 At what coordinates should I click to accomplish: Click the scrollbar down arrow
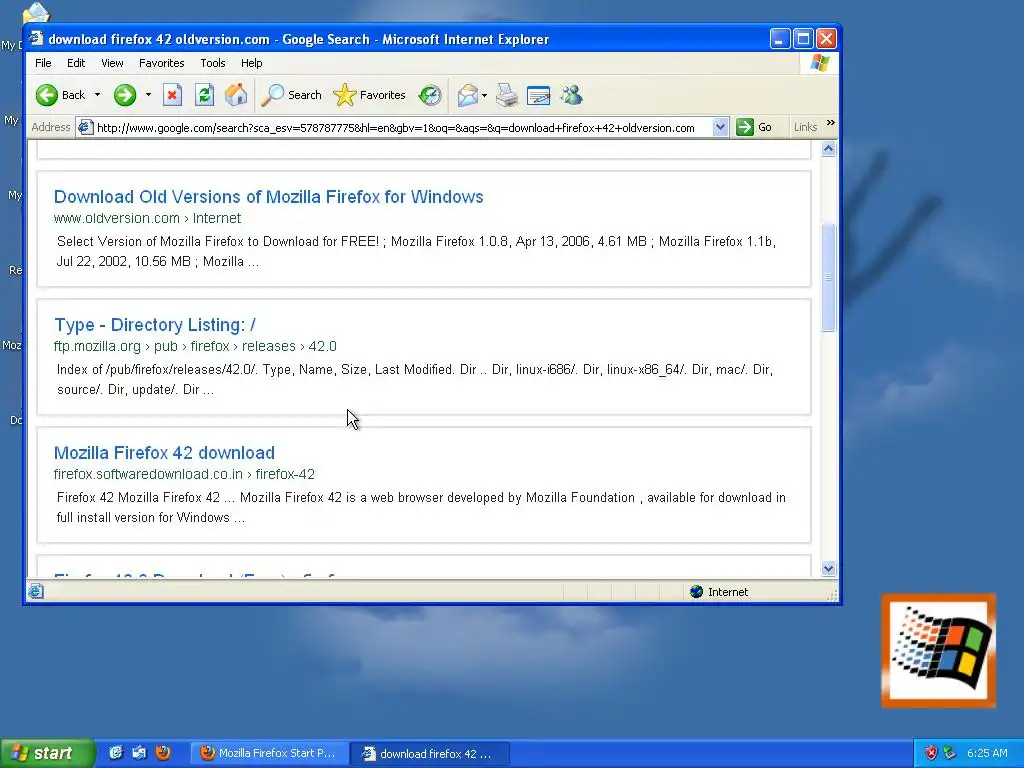(828, 569)
